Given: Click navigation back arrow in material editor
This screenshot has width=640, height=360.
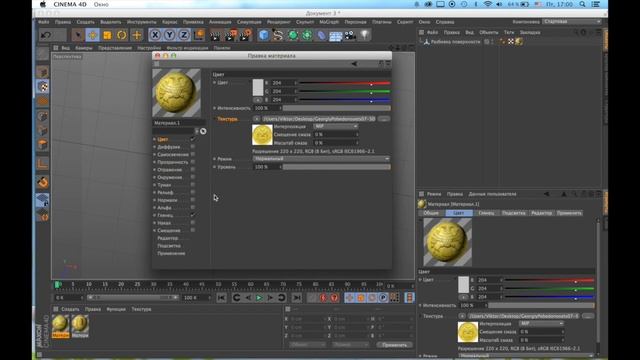Looking at the screenshot, I should click(x=354, y=64).
